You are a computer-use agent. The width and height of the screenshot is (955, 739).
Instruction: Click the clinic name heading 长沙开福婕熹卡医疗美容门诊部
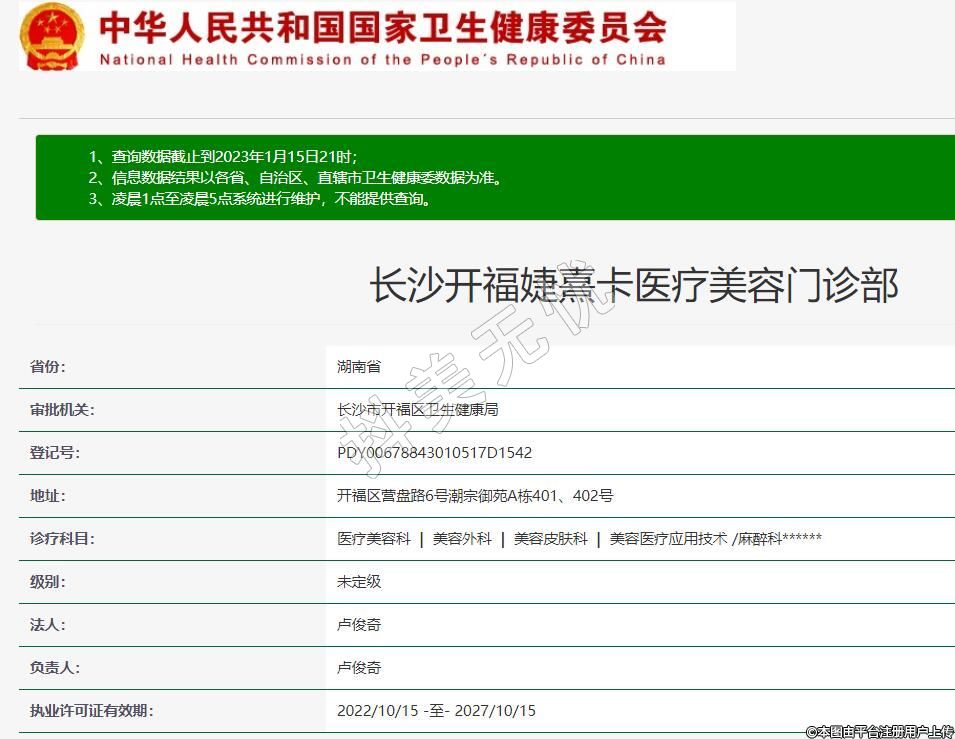click(634, 286)
